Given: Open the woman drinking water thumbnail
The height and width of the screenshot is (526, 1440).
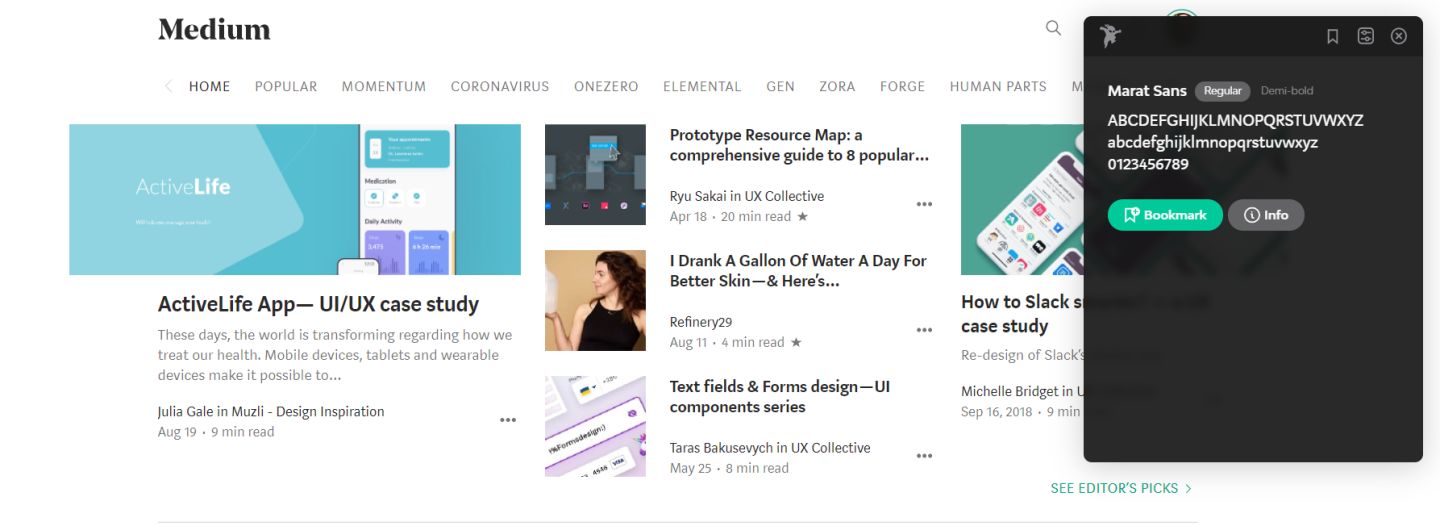Looking at the screenshot, I should pos(595,300).
